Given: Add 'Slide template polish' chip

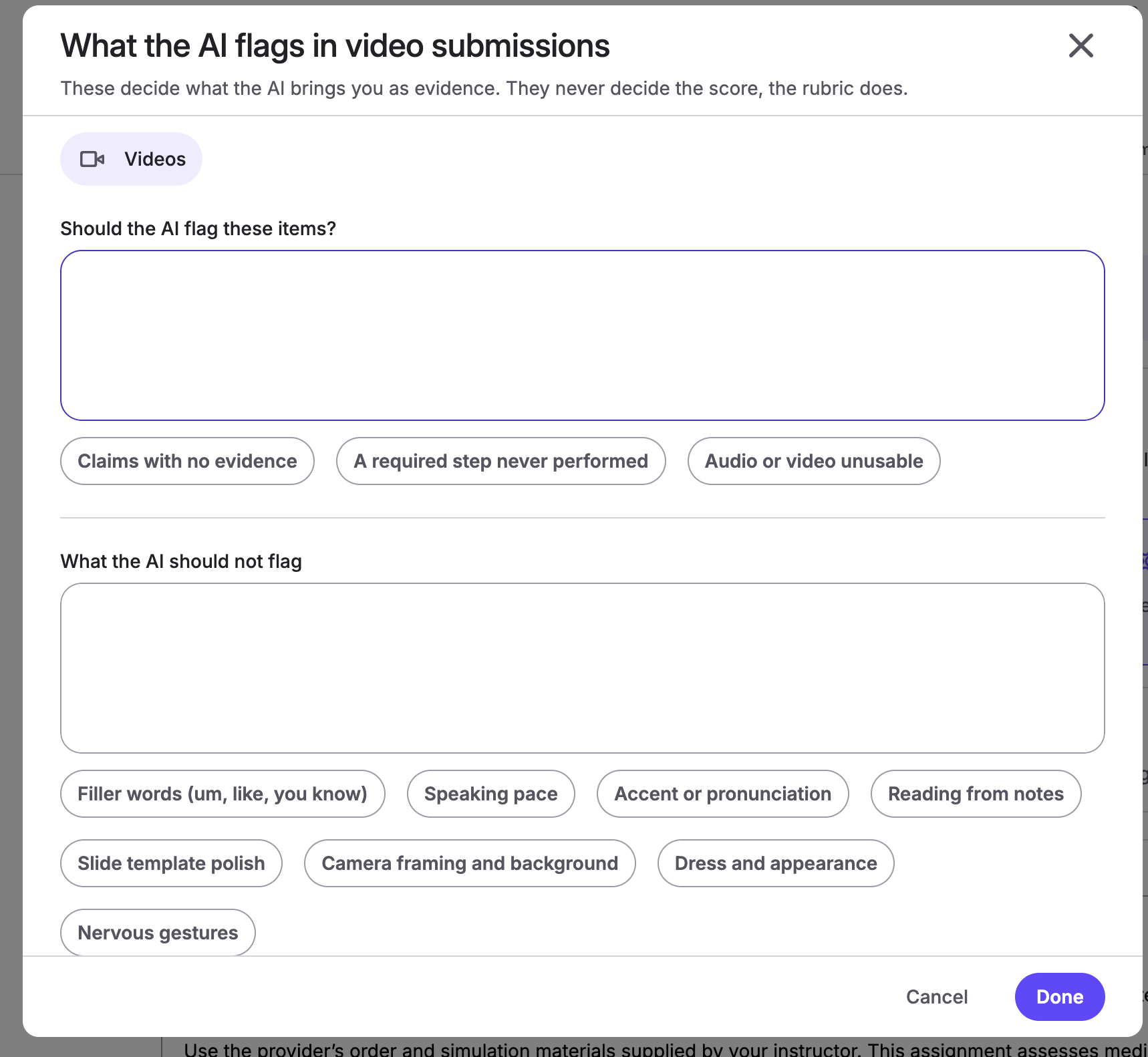Looking at the screenshot, I should coord(171,863).
